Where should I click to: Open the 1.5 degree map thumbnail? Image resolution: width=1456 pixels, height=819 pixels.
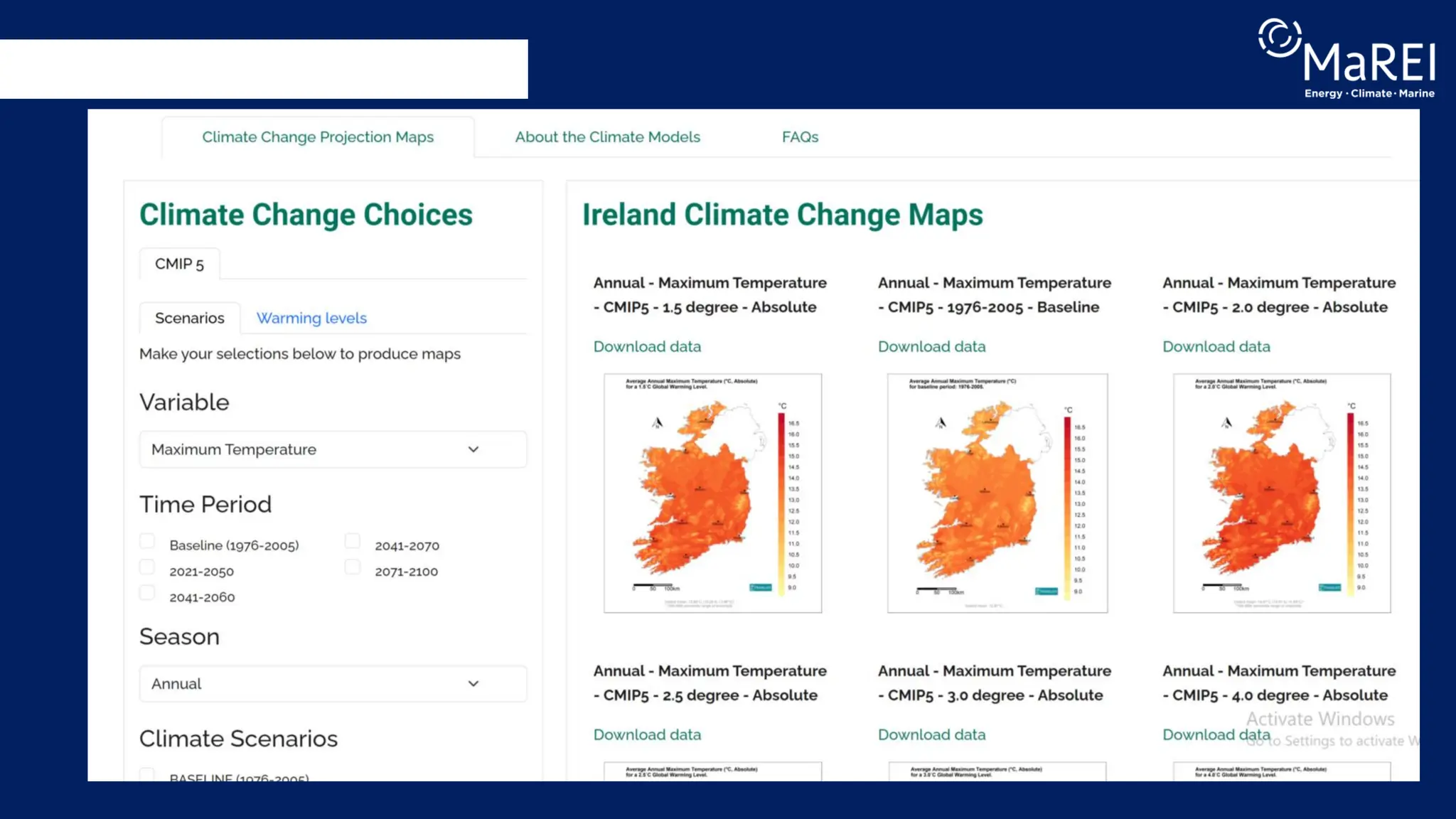click(x=712, y=493)
